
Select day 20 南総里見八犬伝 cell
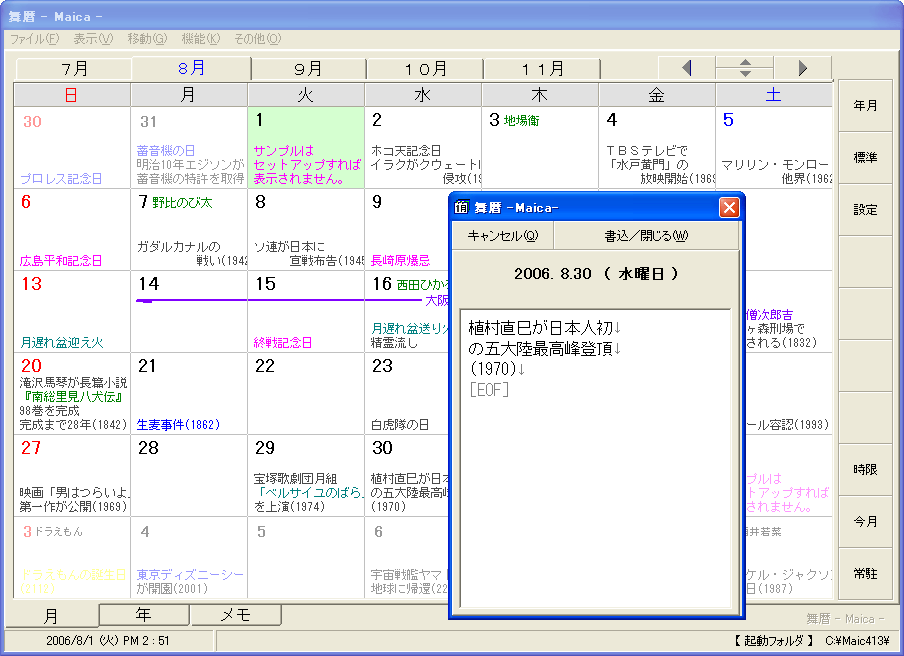coord(72,393)
